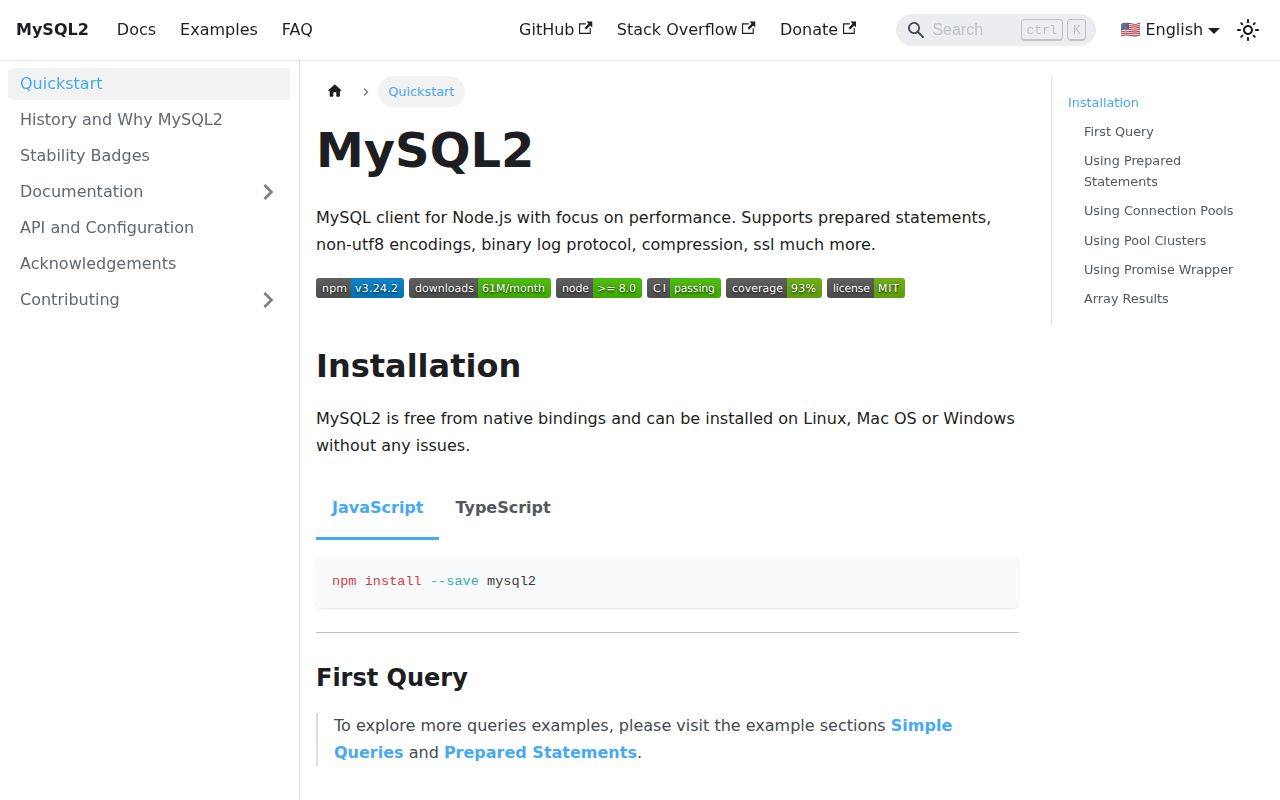Jump to Using Connection Pools section

coord(1158,210)
